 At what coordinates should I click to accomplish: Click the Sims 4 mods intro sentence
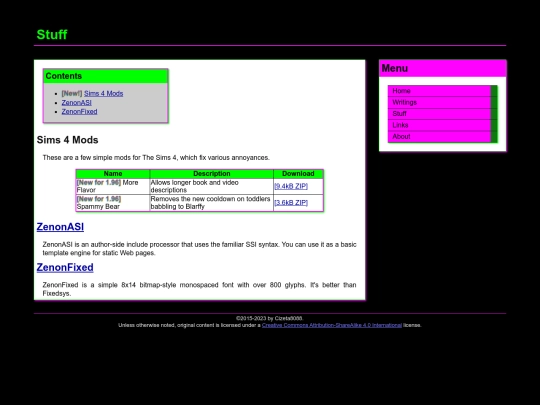(x=156, y=158)
